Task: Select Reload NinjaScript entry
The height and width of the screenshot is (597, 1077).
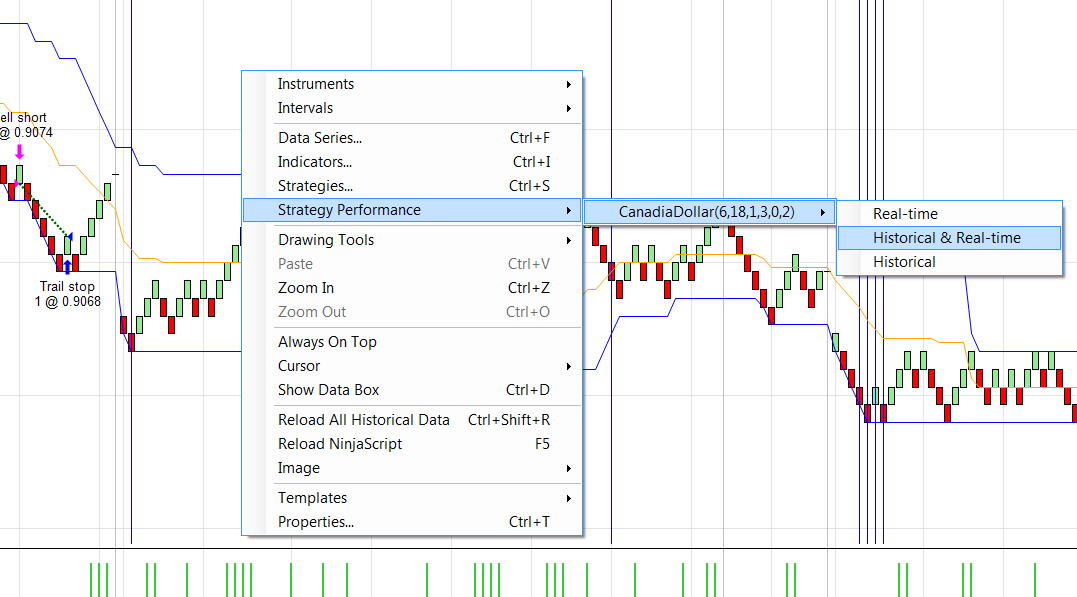Action: [340, 444]
